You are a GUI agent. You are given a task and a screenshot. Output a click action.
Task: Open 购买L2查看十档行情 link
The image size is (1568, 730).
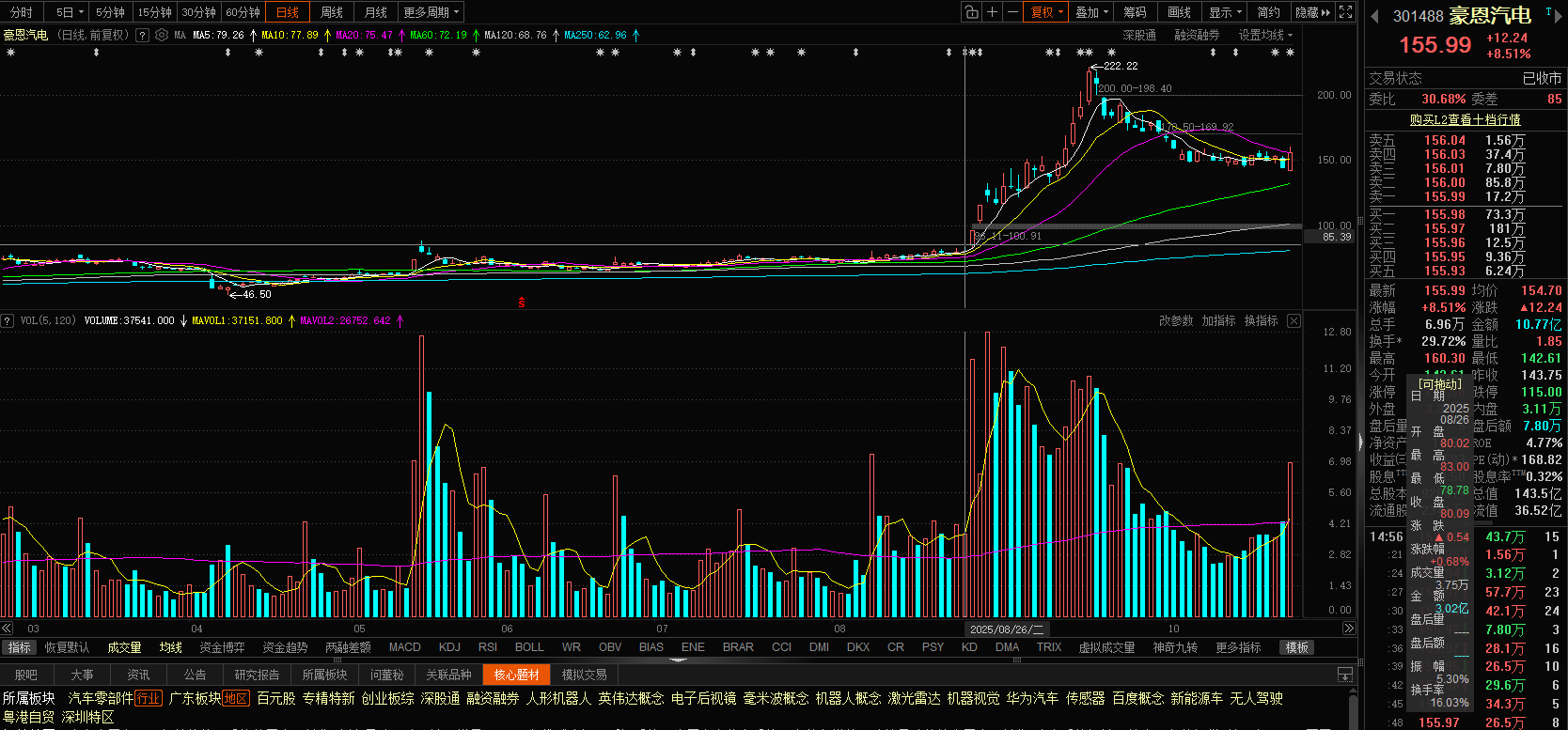(1465, 119)
